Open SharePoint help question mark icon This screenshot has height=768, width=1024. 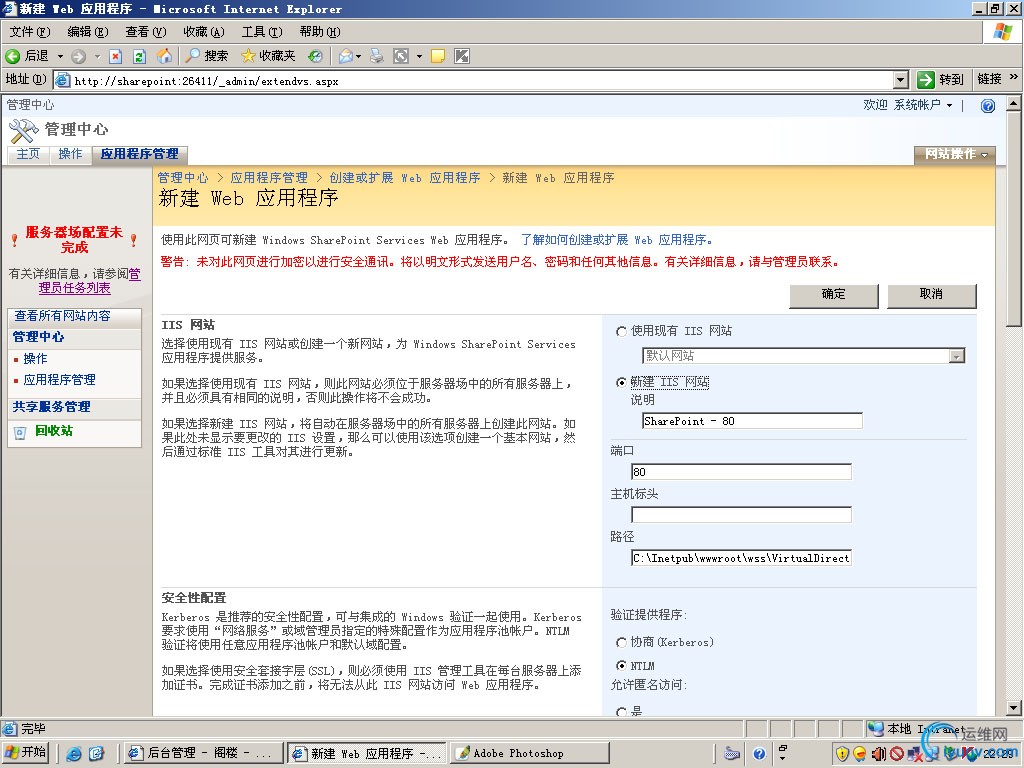(987, 106)
